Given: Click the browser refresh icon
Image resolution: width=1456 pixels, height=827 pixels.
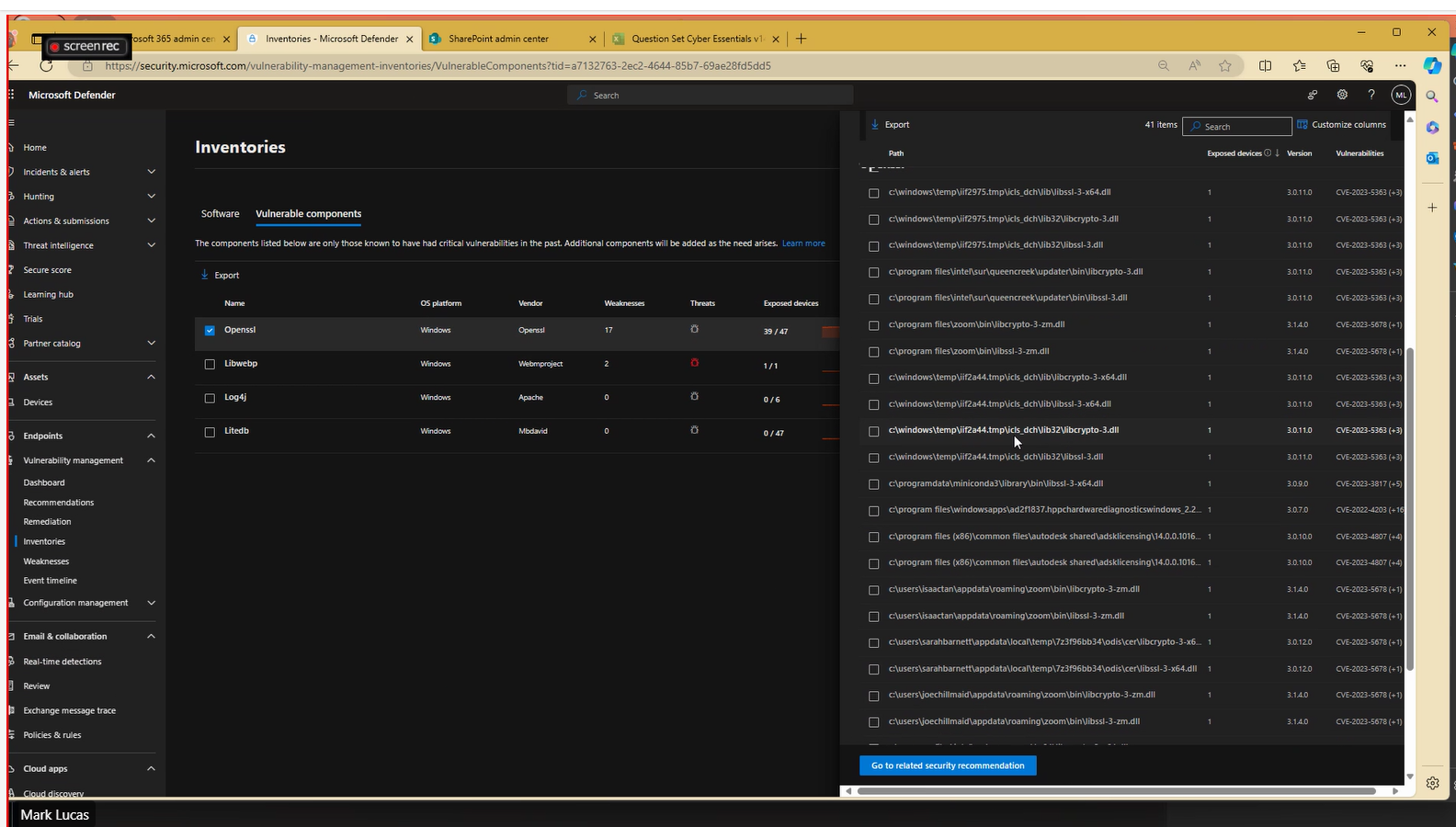Looking at the screenshot, I should tap(46, 65).
